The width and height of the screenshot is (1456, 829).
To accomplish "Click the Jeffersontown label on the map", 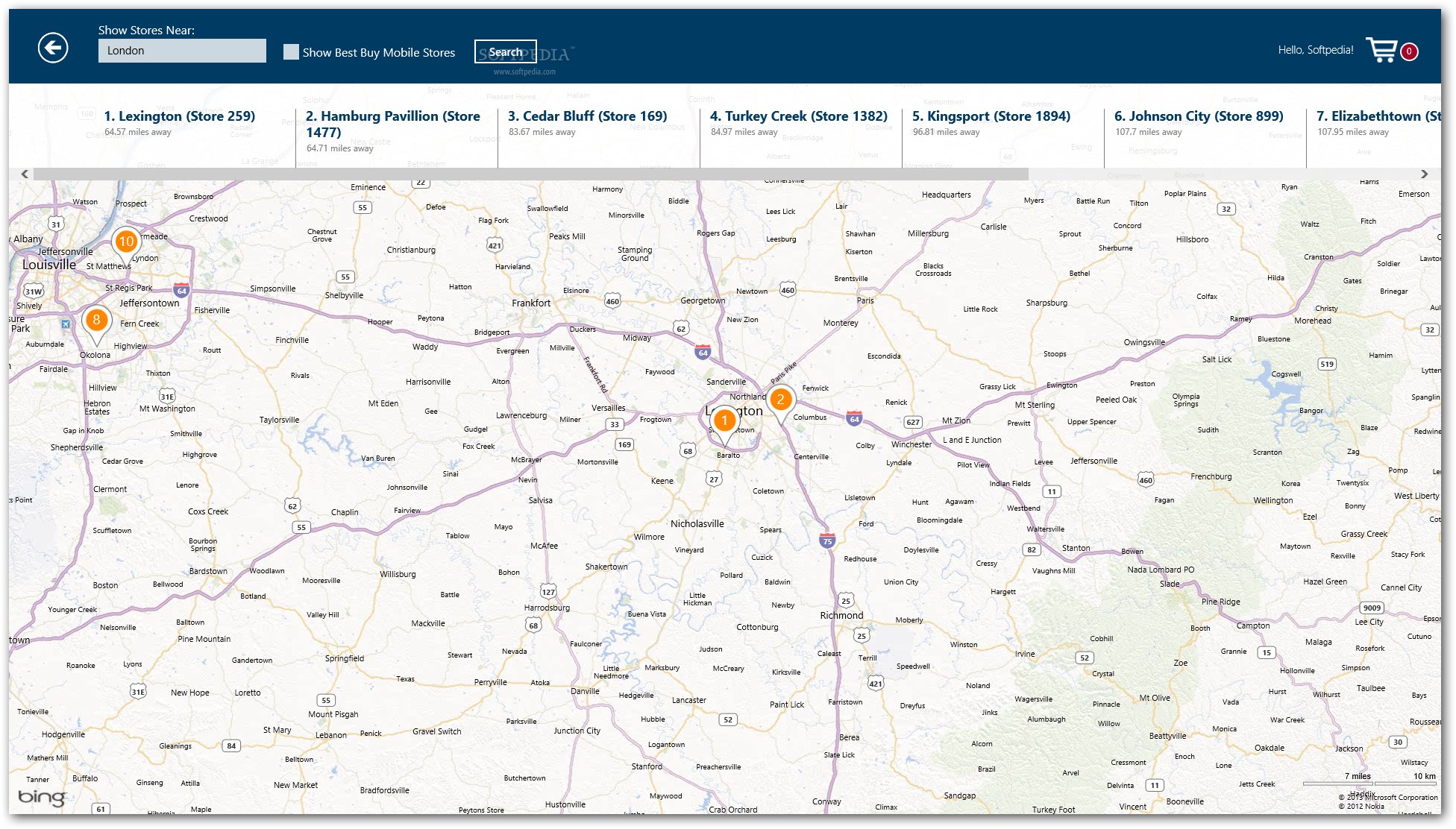I will pyautogui.click(x=149, y=303).
